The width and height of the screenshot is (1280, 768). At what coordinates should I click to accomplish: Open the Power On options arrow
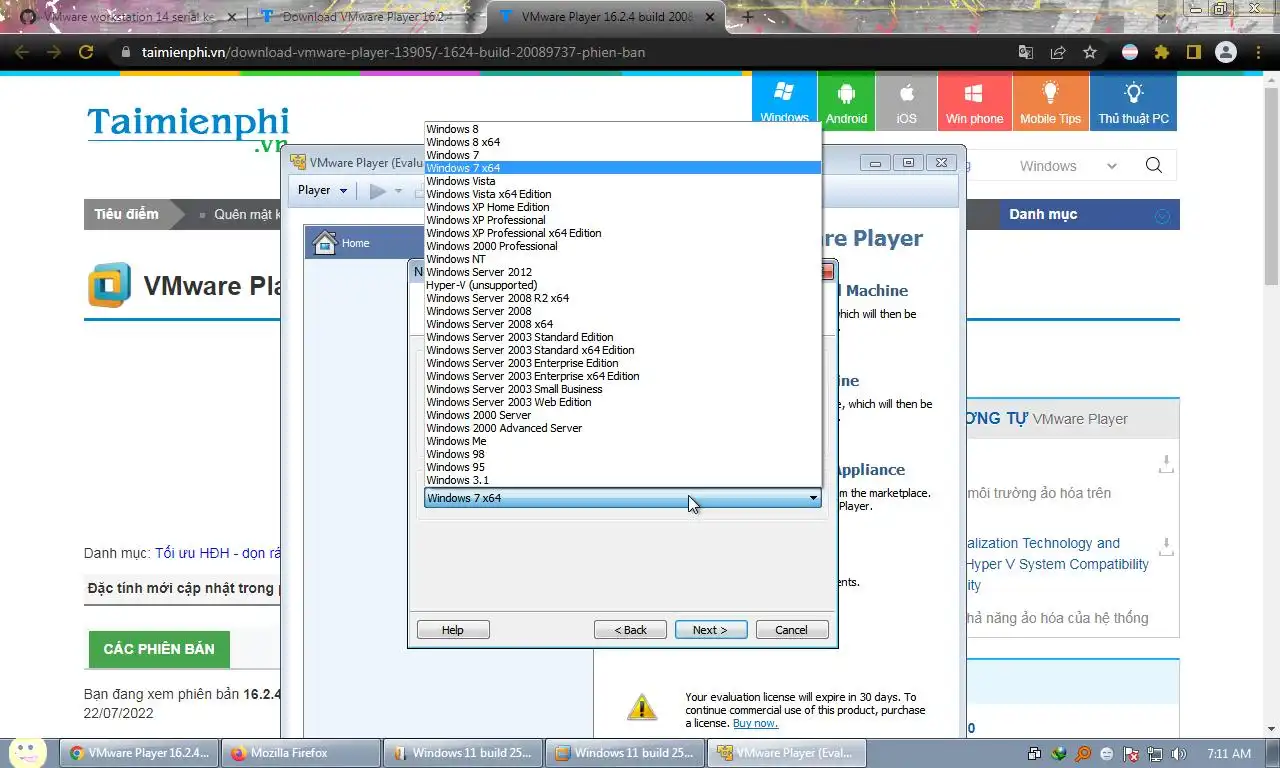(x=398, y=191)
